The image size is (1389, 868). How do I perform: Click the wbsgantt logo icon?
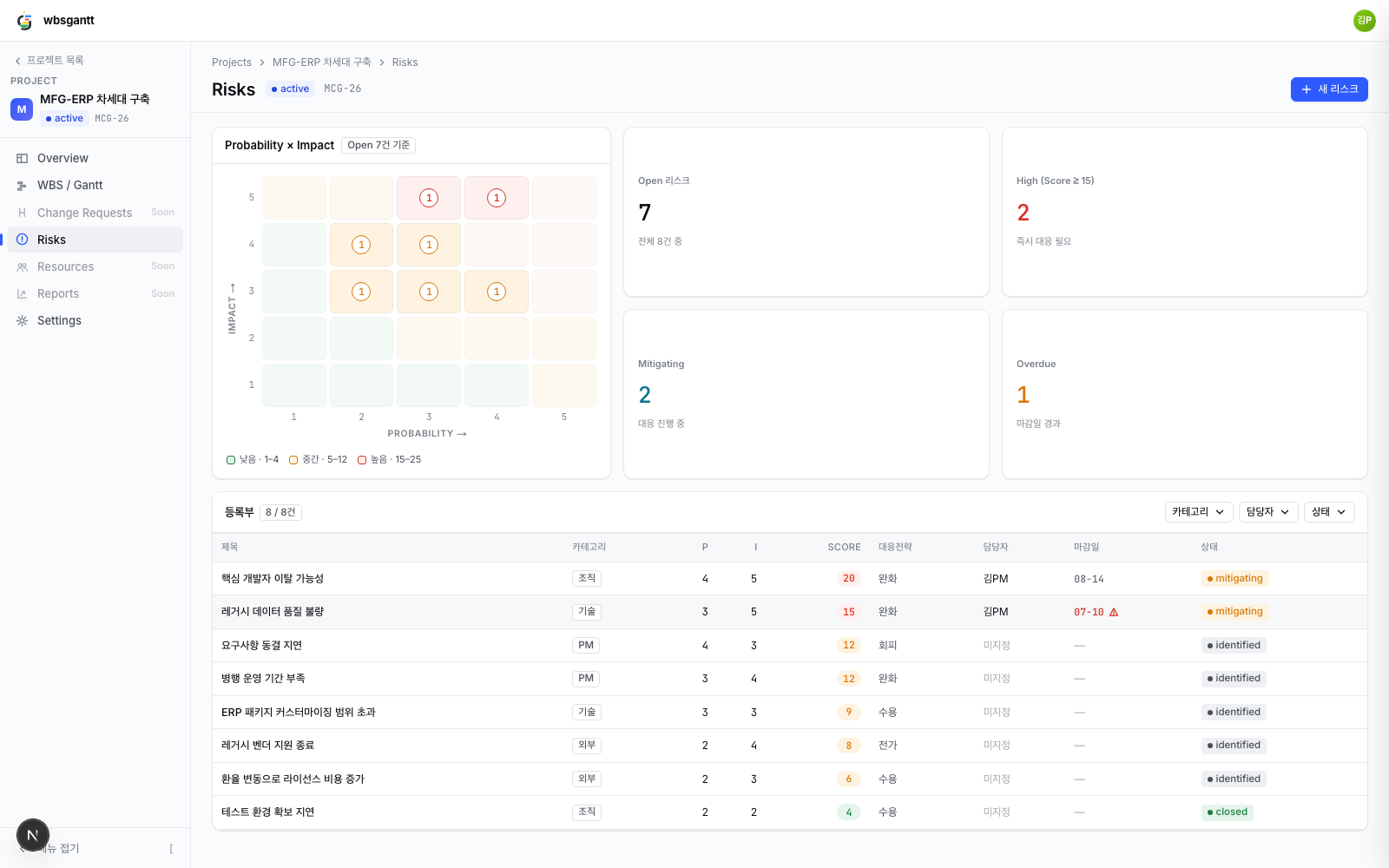coord(24,21)
